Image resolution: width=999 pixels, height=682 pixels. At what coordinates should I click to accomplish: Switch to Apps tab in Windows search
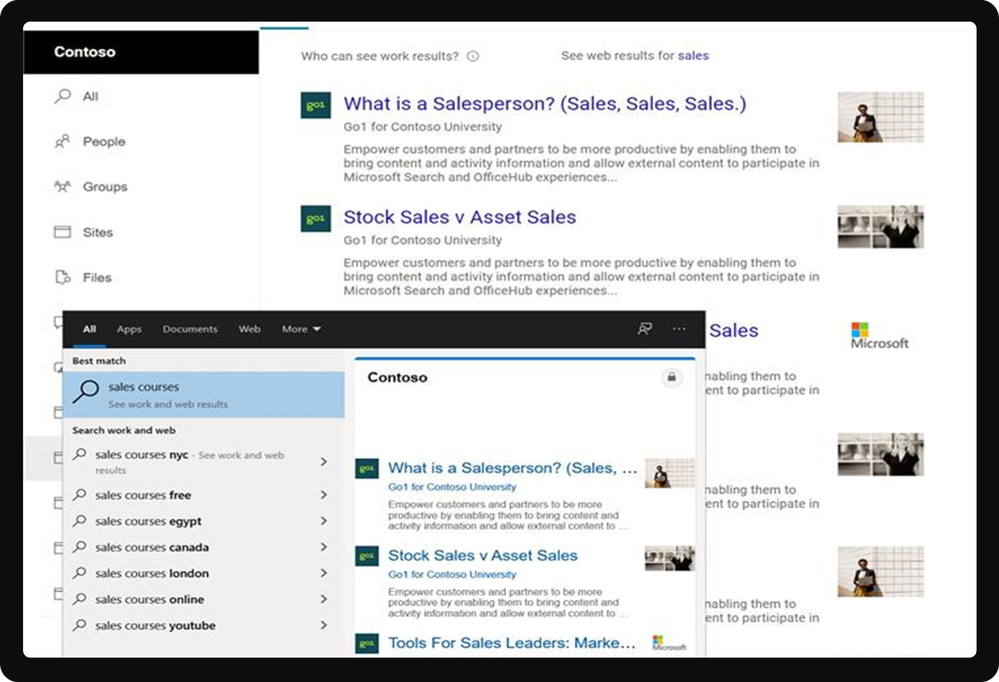[129, 329]
